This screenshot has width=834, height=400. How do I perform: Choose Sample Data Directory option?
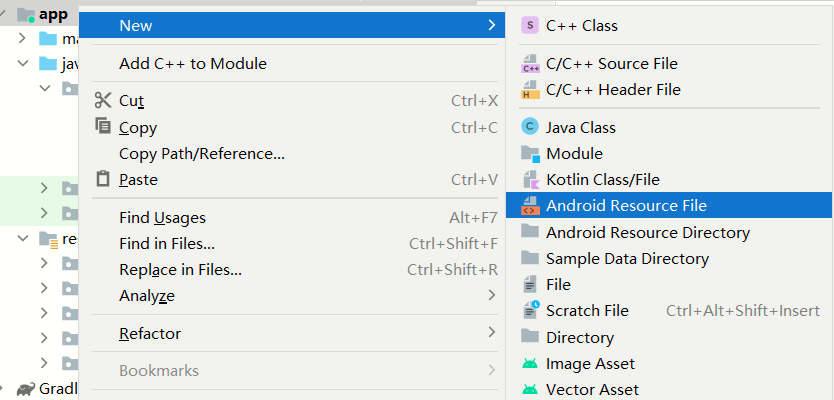pyautogui.click(x=627, y=259)
